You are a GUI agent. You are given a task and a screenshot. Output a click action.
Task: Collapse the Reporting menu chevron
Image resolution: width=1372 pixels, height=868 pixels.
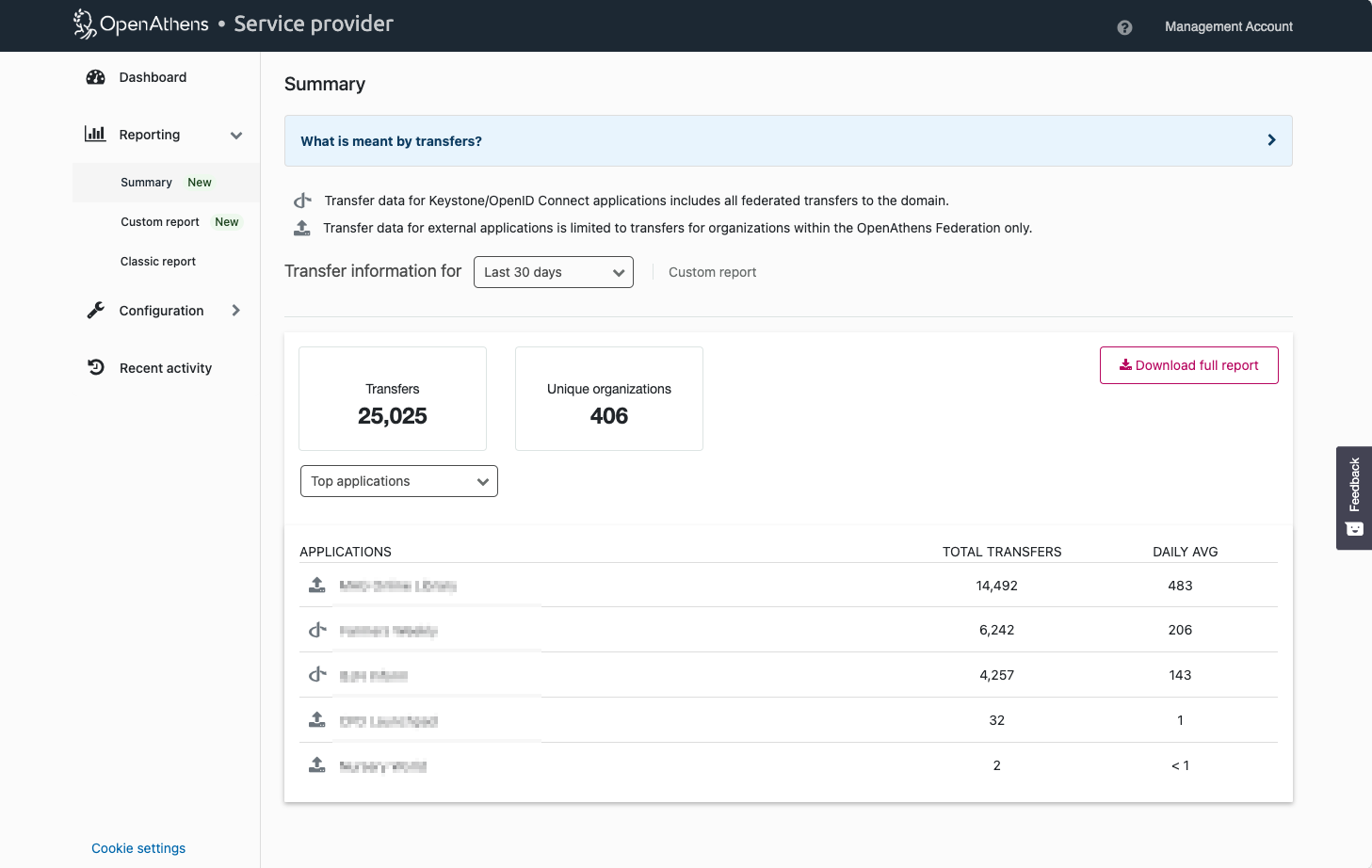click(x=236, y=135)
